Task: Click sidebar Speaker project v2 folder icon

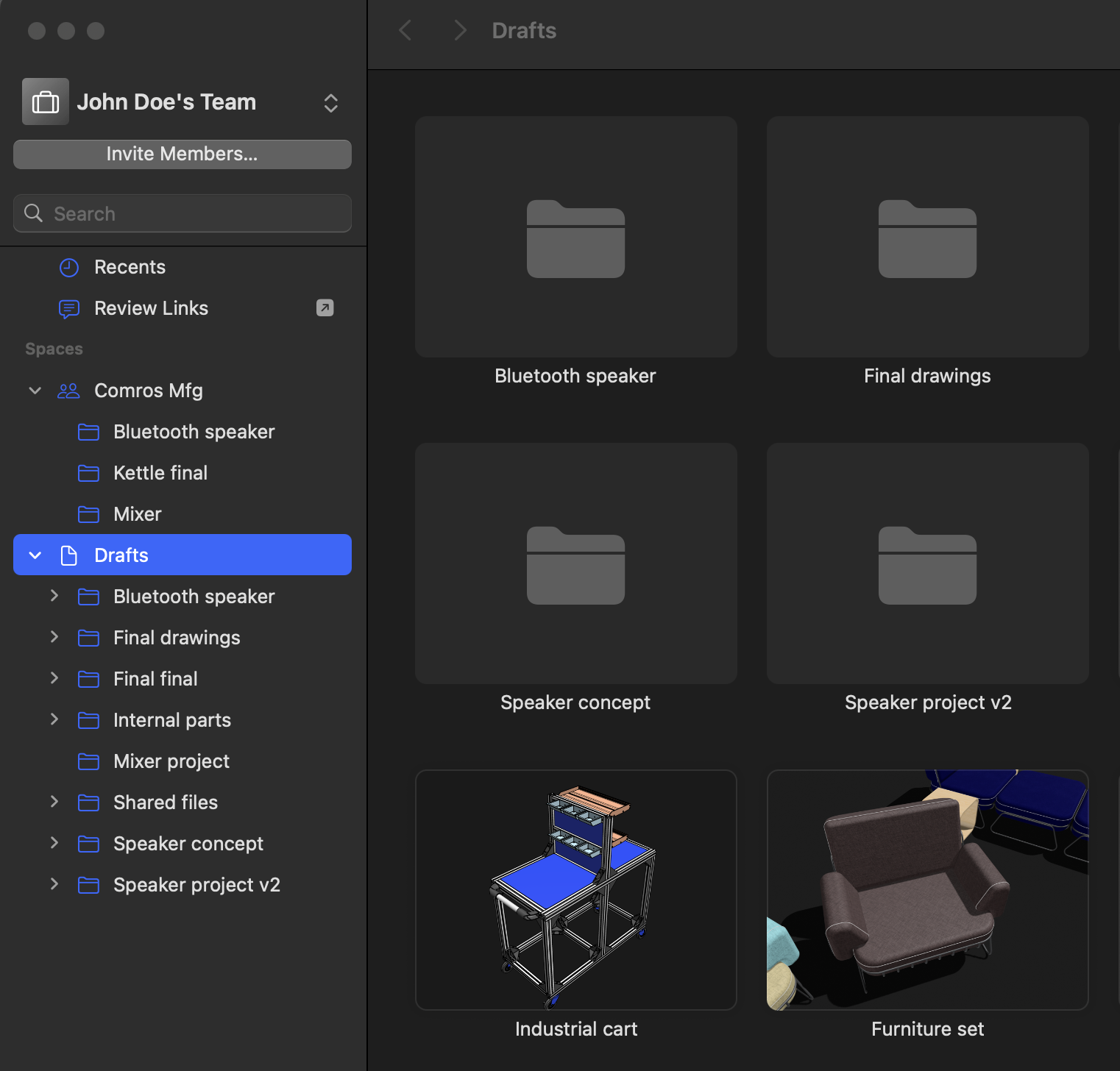Action: (x=88, y=885)
